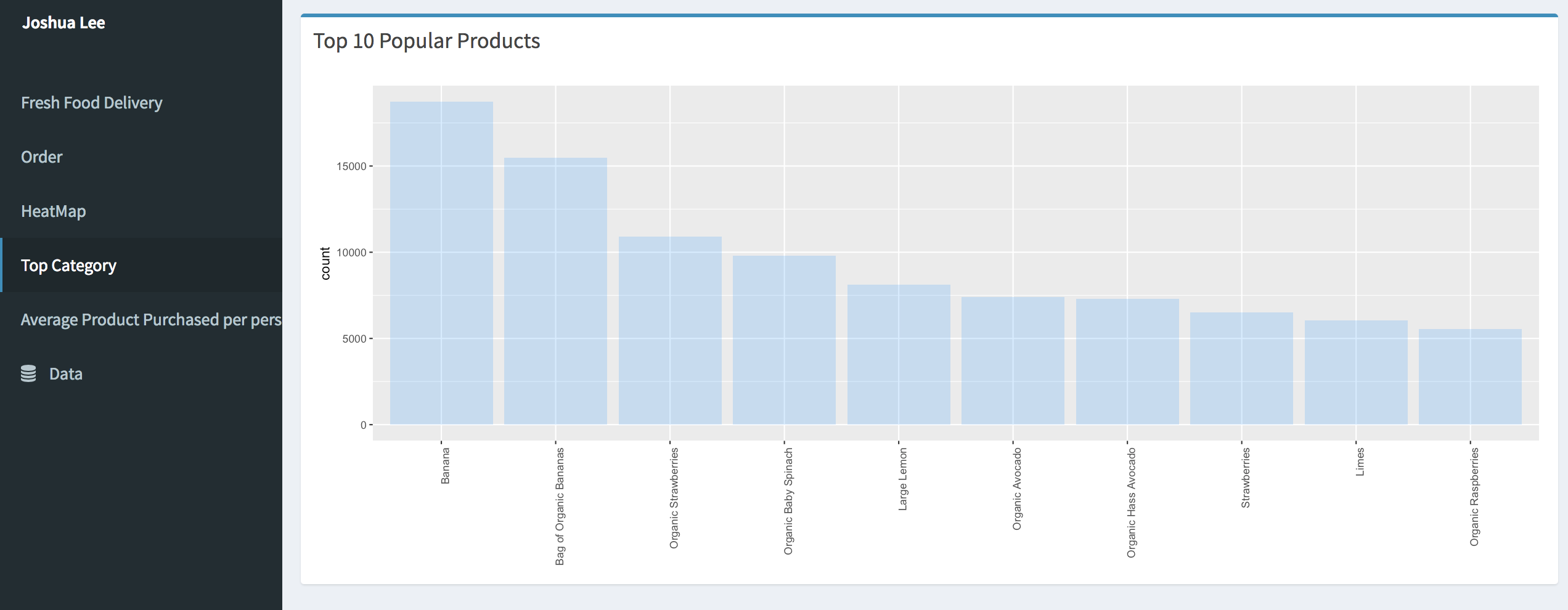Screen dimensions: 1568x610
Task: Open the Fresh Food Delivery page
Action: (x=92, y=103)
